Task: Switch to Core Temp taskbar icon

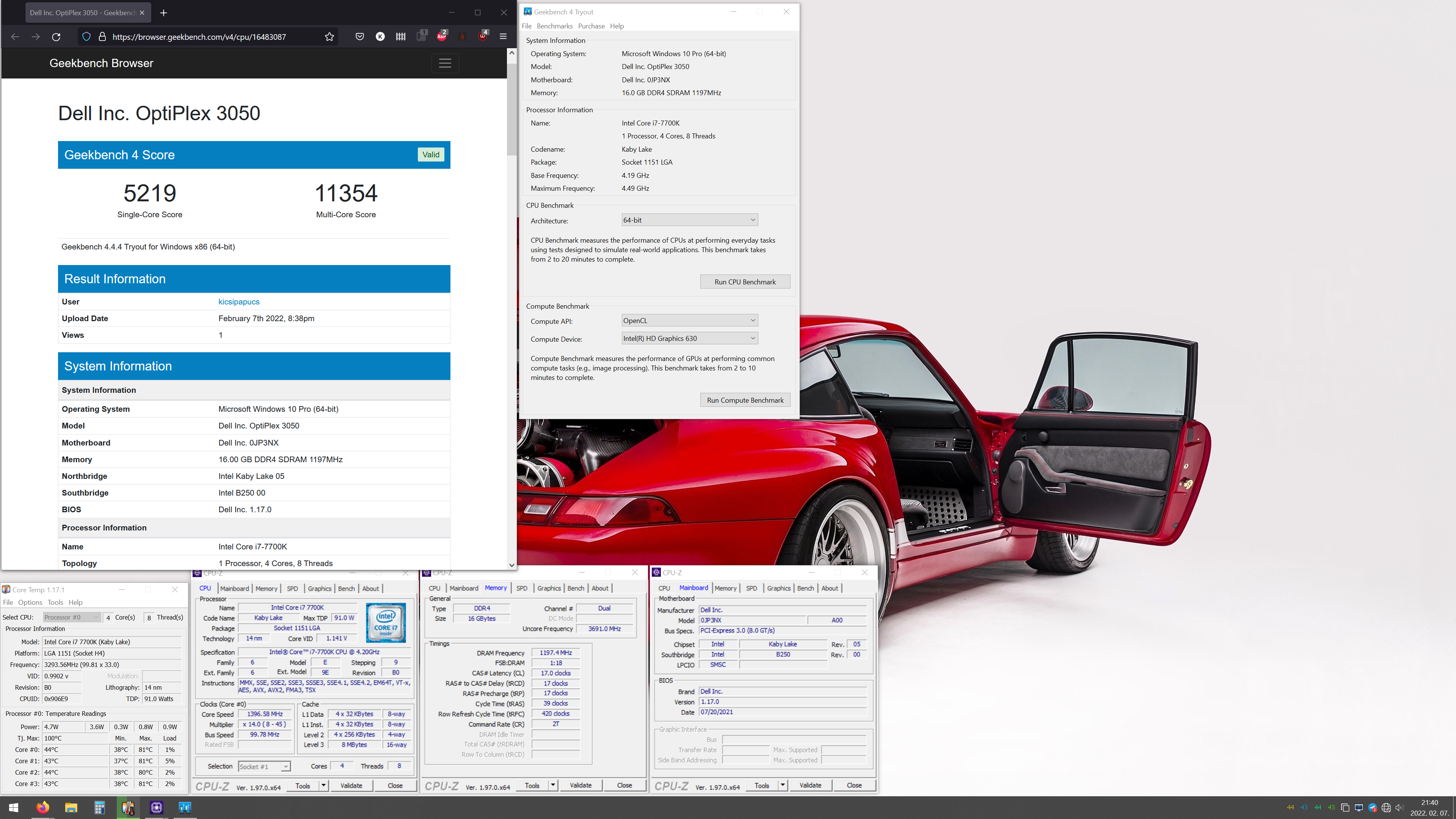Action: (x=128, y=808)
